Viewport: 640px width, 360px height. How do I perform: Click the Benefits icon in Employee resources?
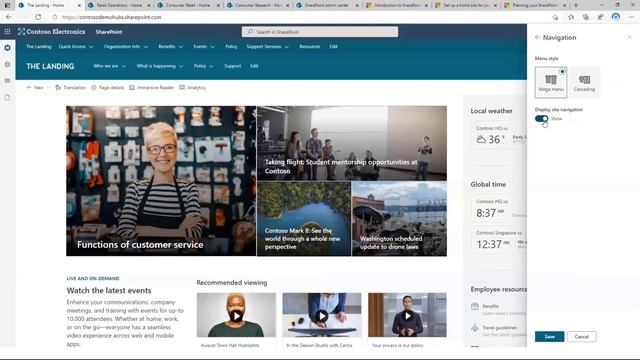[x=475, y=307]
